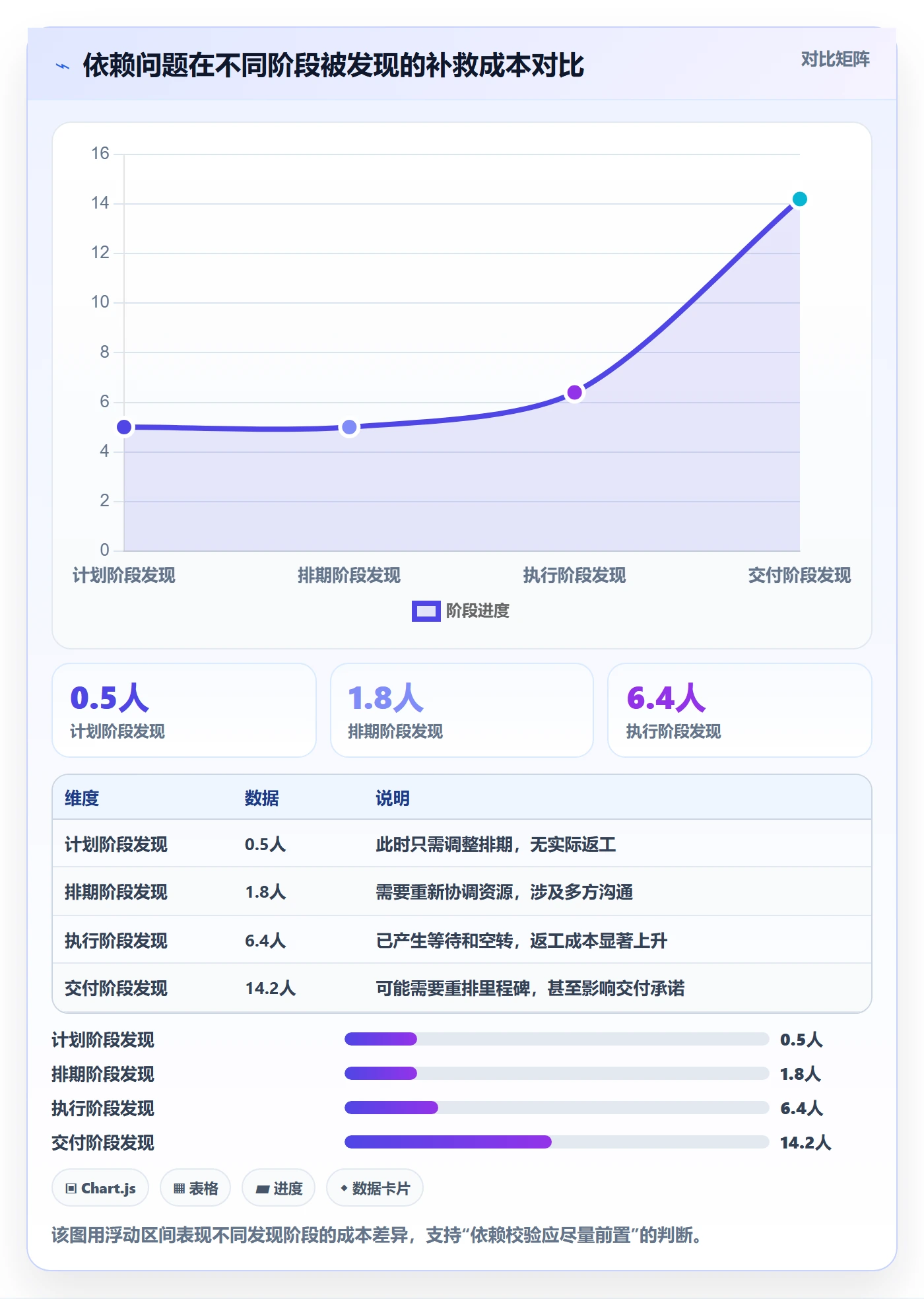This screenshot has height=1299, width=924.
Task: Click the 执行阶段发现 x-axis label
Action: 575,576
